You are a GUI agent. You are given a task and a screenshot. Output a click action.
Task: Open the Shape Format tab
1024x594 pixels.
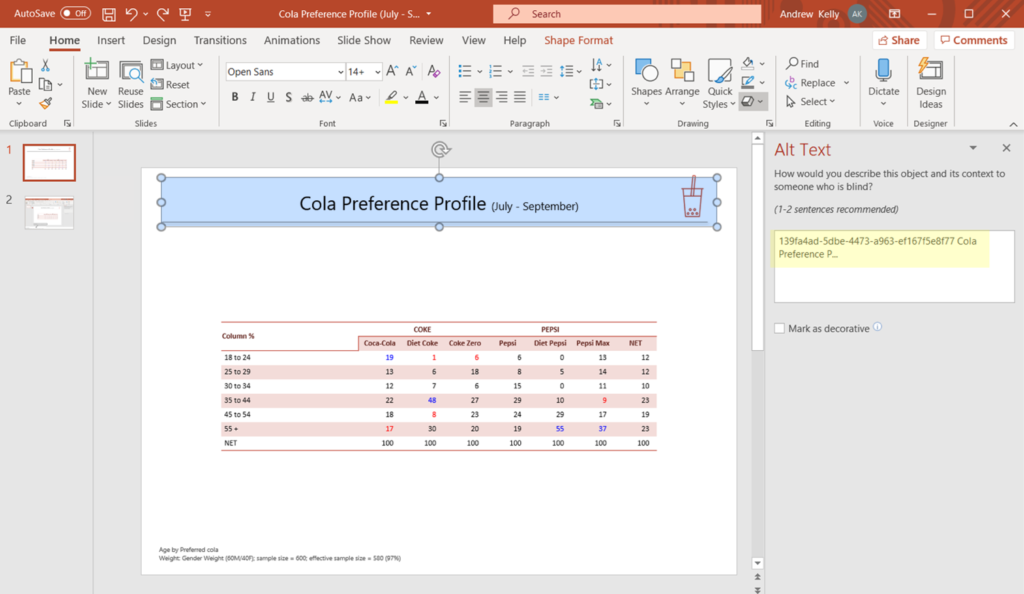click(578, 40)
